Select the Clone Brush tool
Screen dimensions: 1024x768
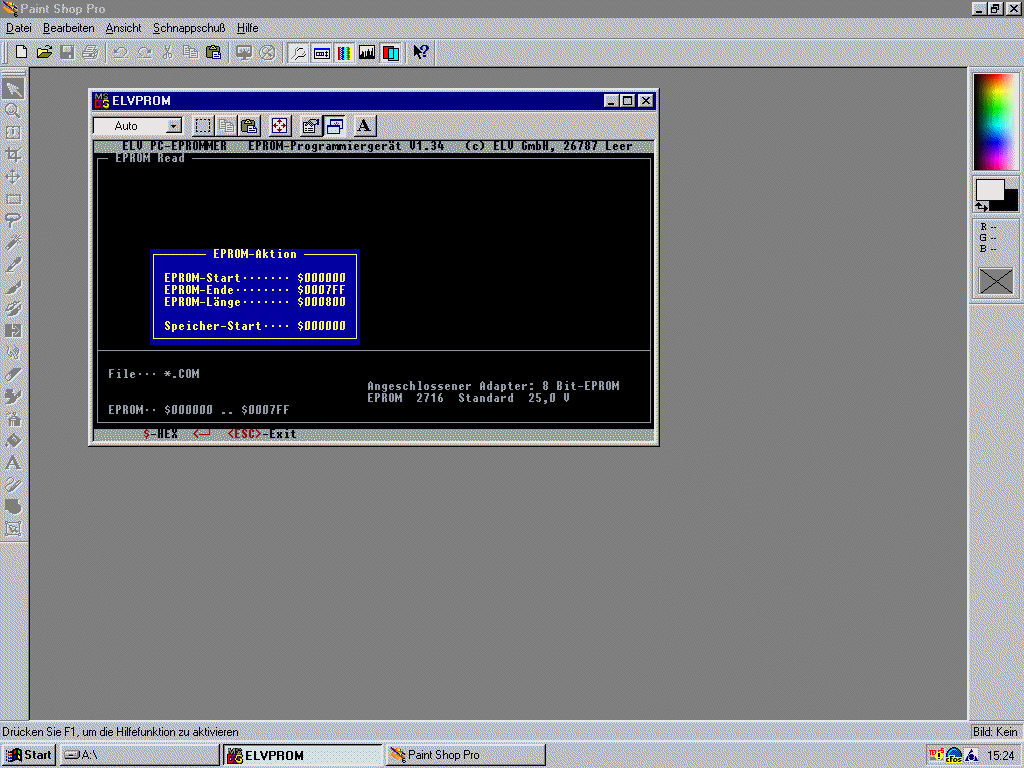13,309
